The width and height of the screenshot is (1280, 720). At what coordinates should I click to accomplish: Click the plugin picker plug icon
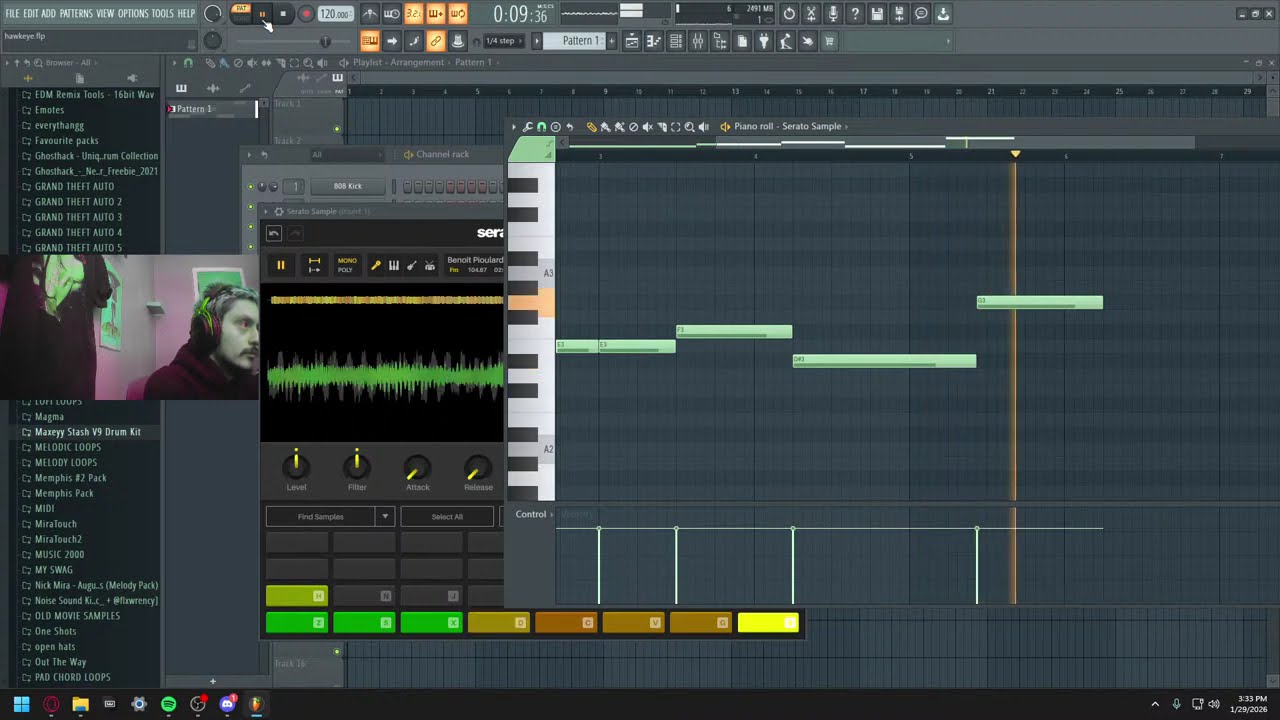(x=764, y=41)
